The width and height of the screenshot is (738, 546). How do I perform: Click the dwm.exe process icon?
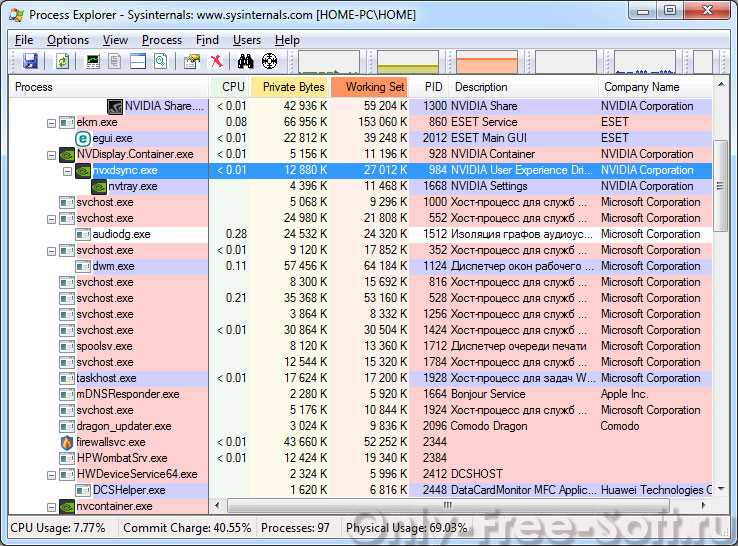(83, 266)
